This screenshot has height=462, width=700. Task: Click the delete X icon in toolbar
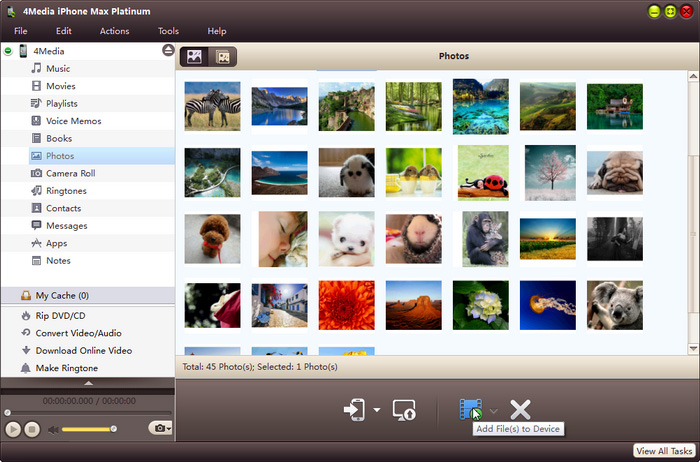coord(520,409)
